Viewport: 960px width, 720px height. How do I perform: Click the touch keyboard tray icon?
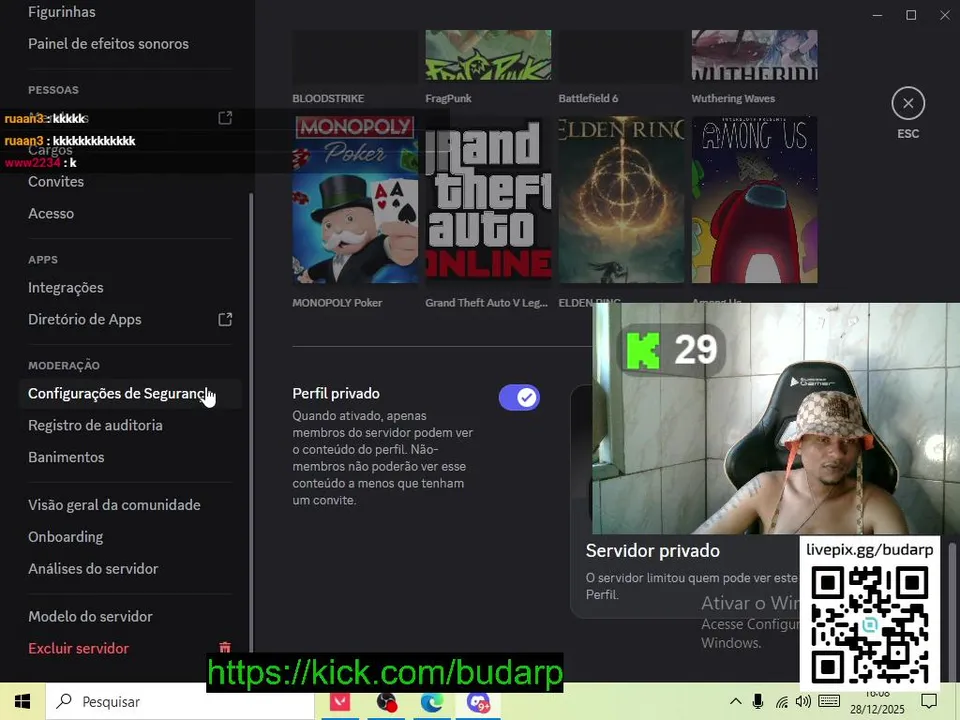click(x=829, y=702)
